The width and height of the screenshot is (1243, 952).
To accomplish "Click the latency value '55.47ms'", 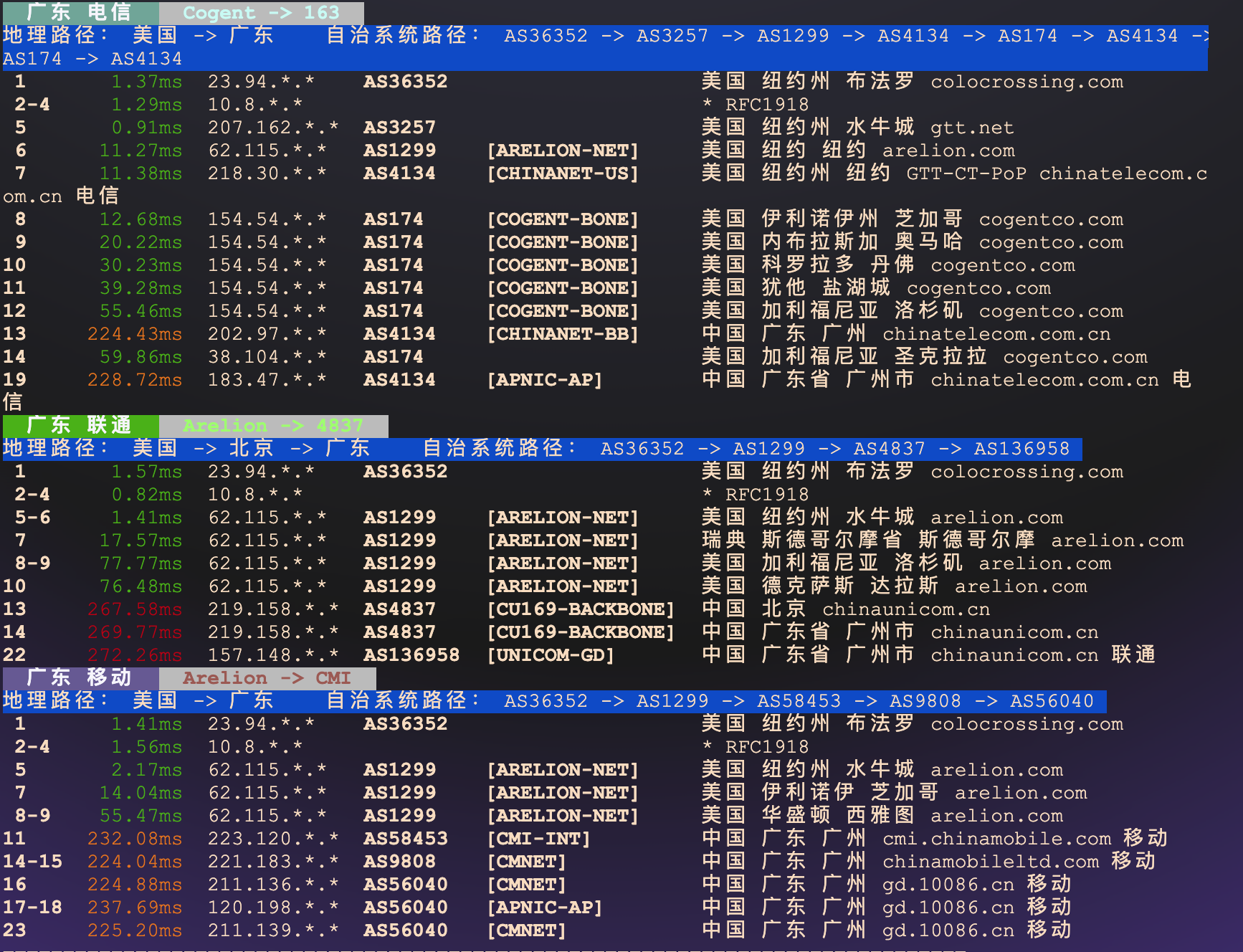I will tap(141, 816).
